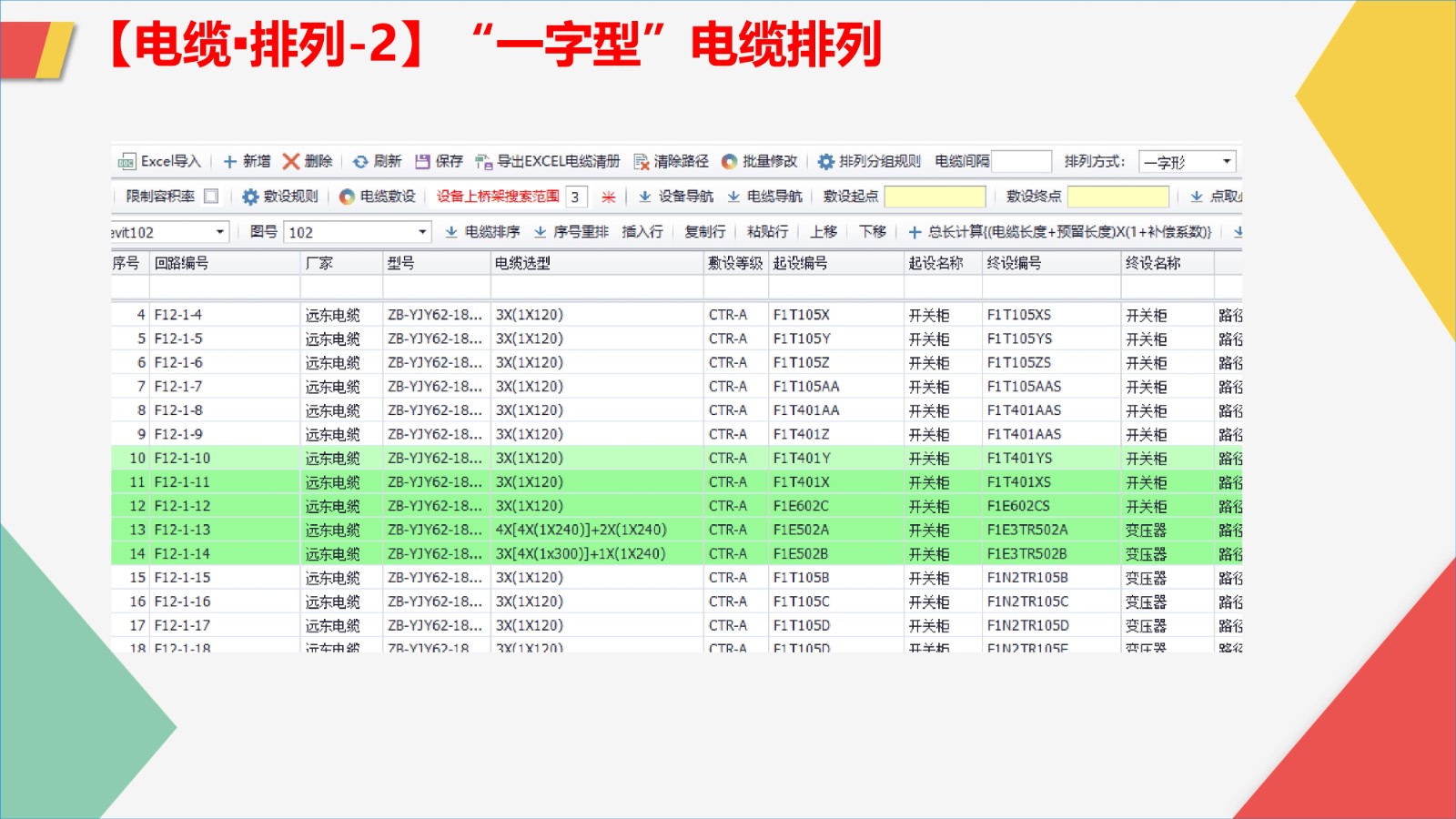Click the 插入行 button

click(642, 232)
